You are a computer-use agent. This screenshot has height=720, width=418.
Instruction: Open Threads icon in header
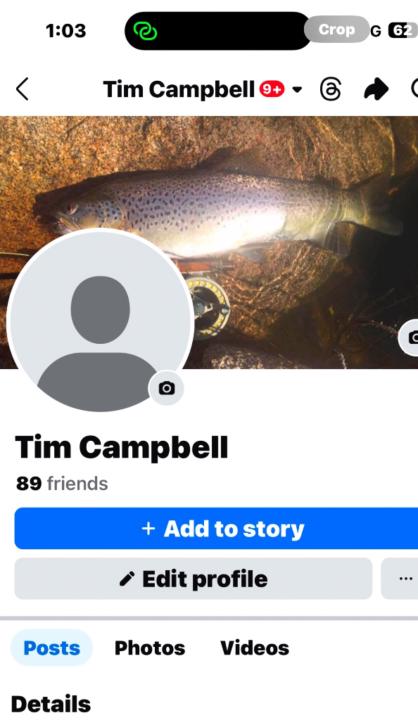[x=330, y=89]
